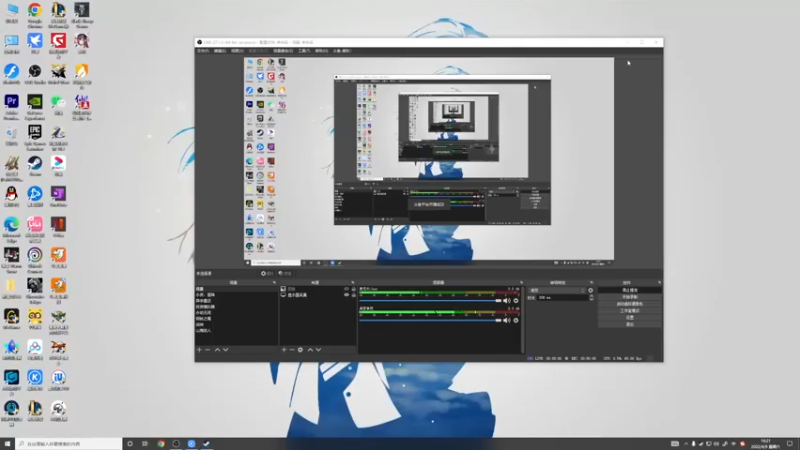The image size is (800, 450).
Task: Mute the first audio mixer channel speaker
Action: [507, 301]
